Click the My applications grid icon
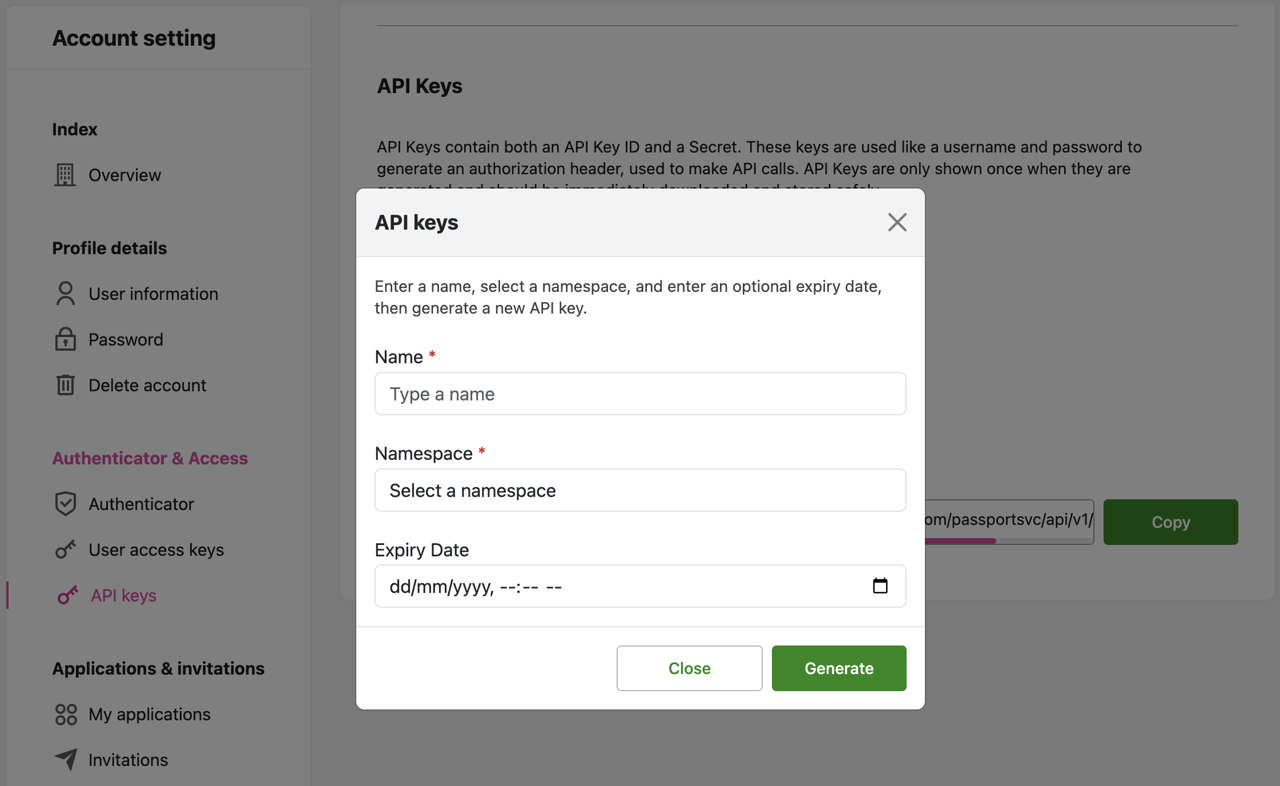The width and height of the screenshot is (1280, 786). (x=65, y=714)
